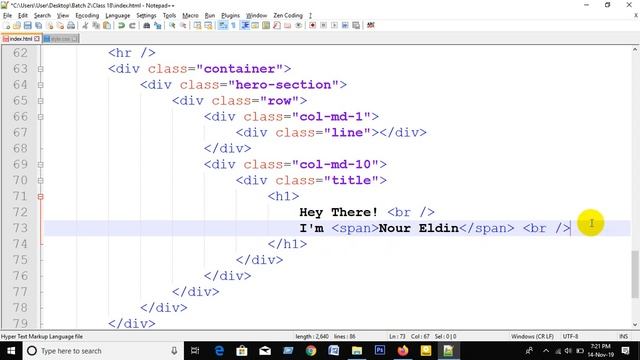
Task: Click the Zoom In toolbar icon
Action: [x=172, y=25]
